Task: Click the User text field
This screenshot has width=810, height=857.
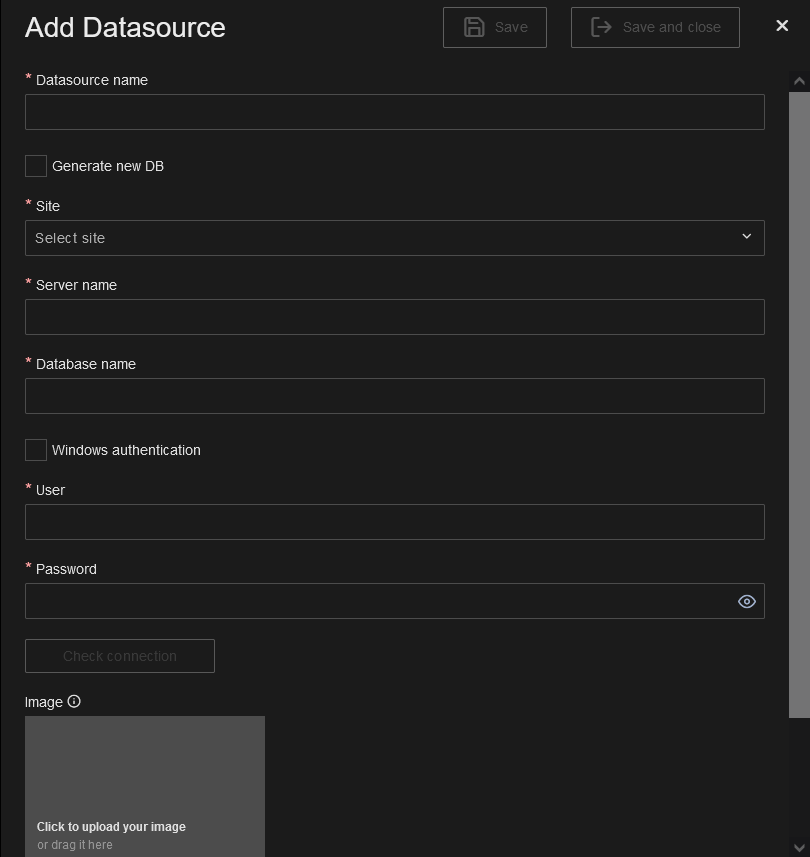Action: (394, 522)
